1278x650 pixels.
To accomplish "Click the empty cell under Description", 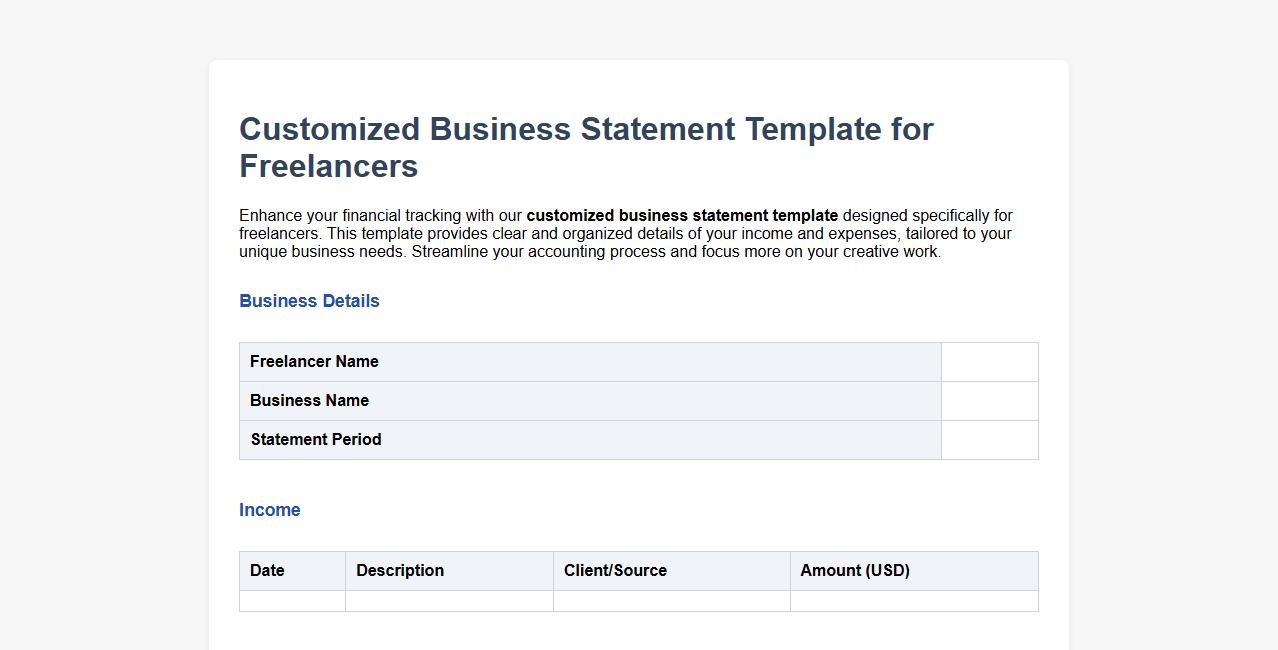I will 449,601.
